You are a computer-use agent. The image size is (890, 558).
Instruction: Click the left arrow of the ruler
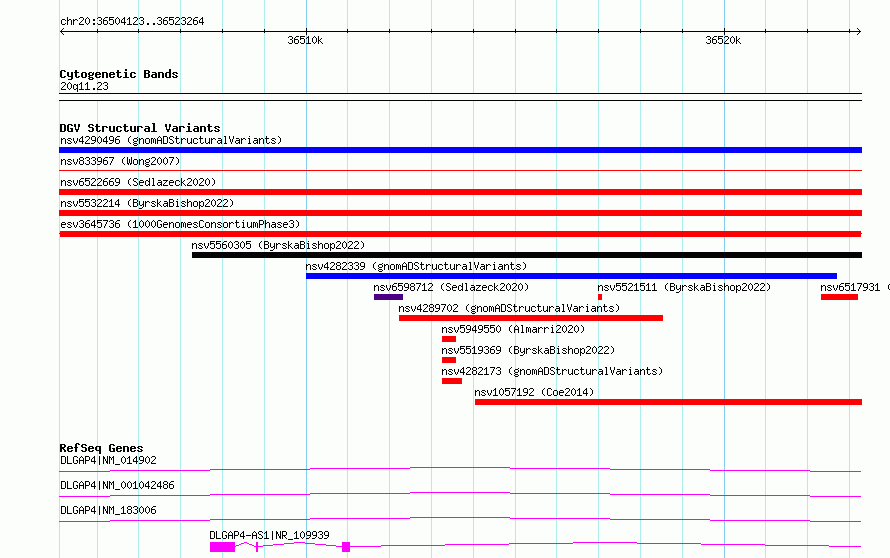(62, 31)
